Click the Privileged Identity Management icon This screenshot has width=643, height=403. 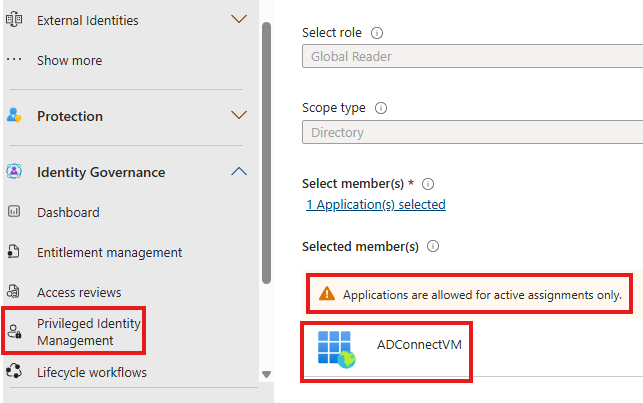click(14, 333)
